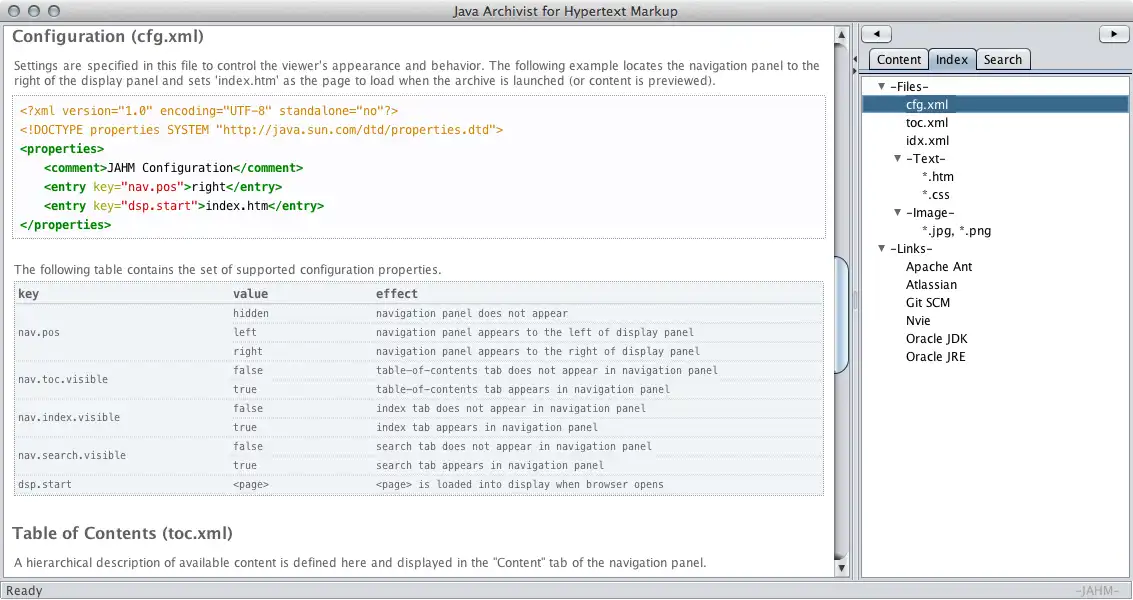Click the split-pane divider grip handle
Viewport: 1133px width, 600px height.
pos(855,300)
